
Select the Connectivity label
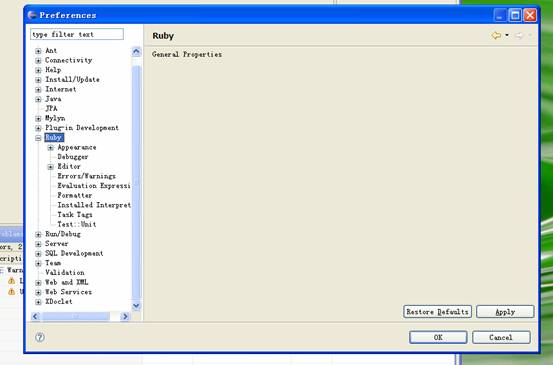(68, 60)
